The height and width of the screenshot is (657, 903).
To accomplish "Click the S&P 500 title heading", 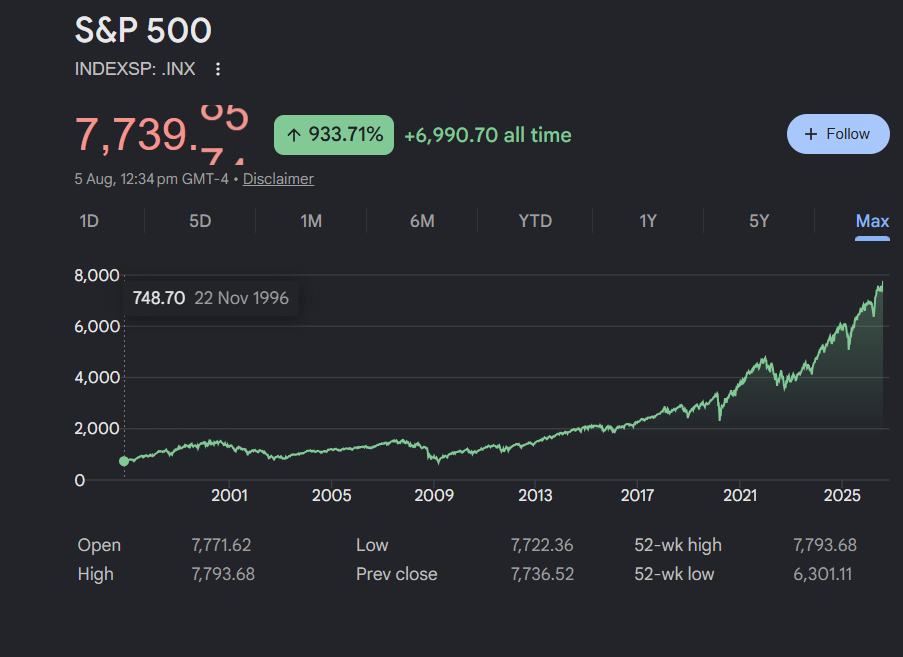I will [x=143, y=30].
